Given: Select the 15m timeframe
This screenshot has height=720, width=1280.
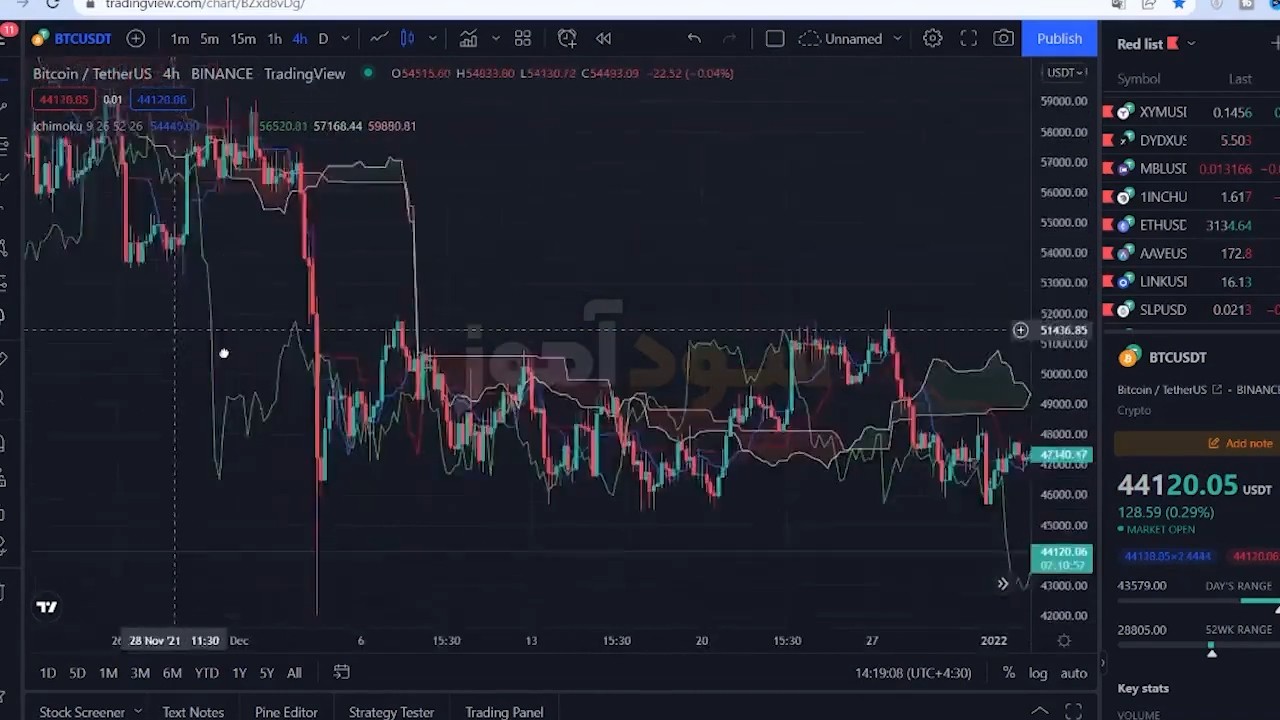Looking at the screenshot, I should click(243, 39).
